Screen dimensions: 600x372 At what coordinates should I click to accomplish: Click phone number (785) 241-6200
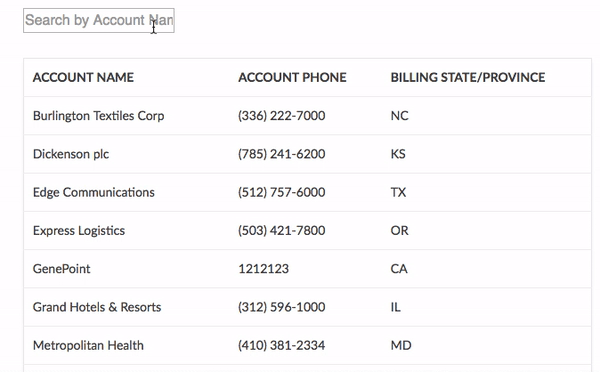282,154
